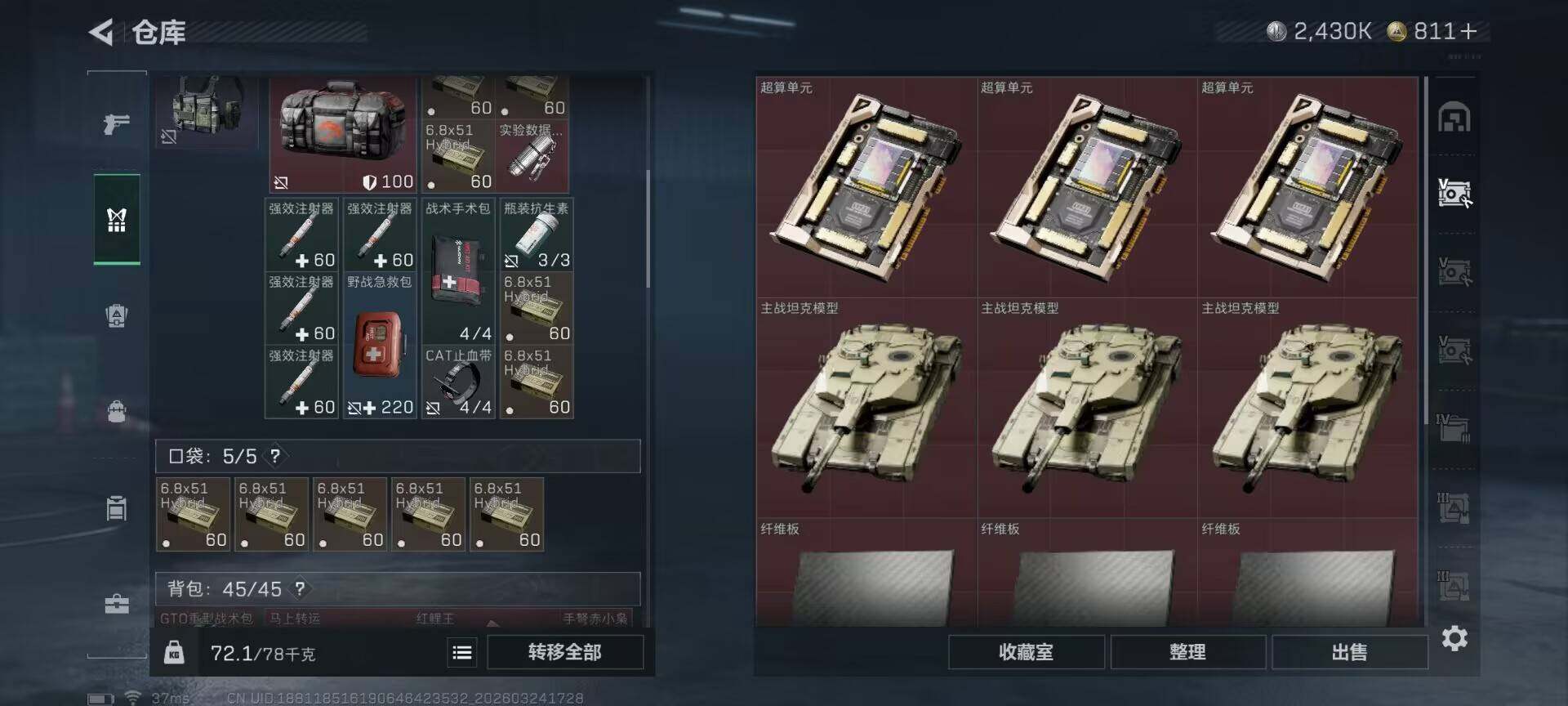Click the 转移全部 button

tap(565, 652)
